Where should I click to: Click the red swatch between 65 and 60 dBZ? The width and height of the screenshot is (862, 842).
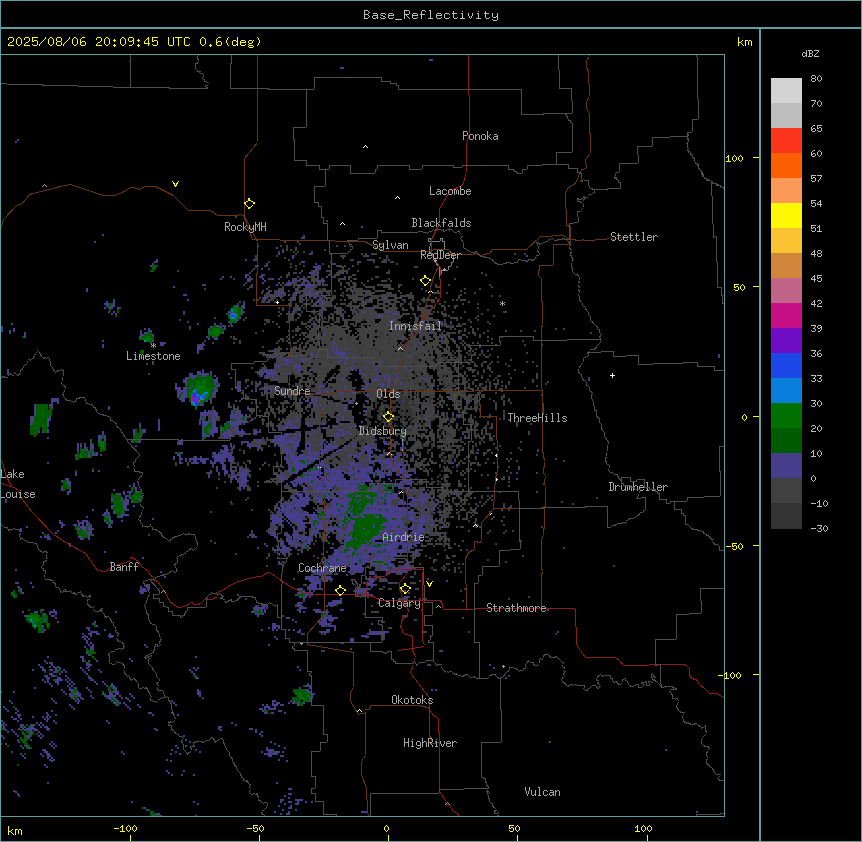tap(786, 141)
